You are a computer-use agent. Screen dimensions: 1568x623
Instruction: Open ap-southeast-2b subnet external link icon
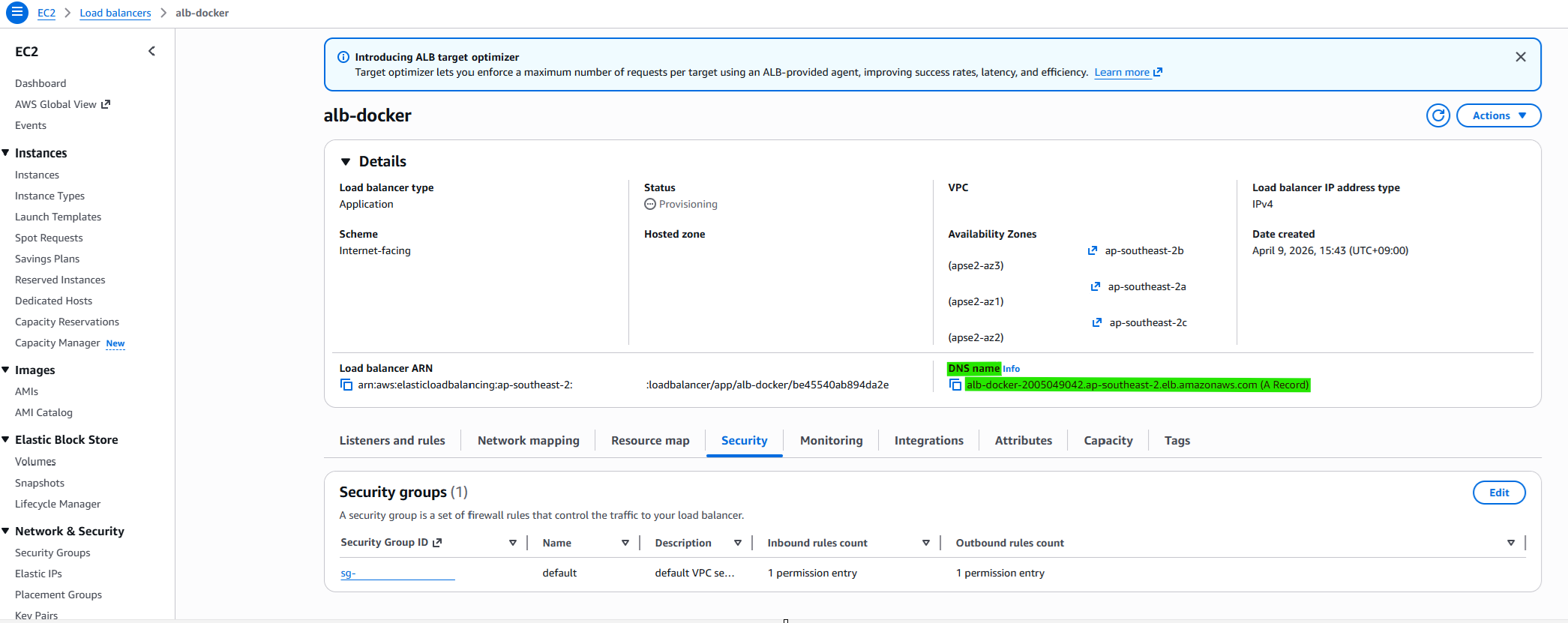[x=1093, y=250]
